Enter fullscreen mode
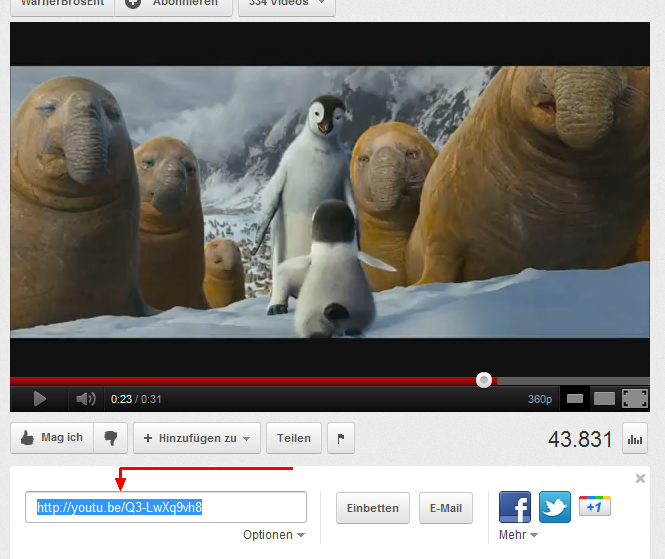665x559 pixels. (x=634, y=399)
